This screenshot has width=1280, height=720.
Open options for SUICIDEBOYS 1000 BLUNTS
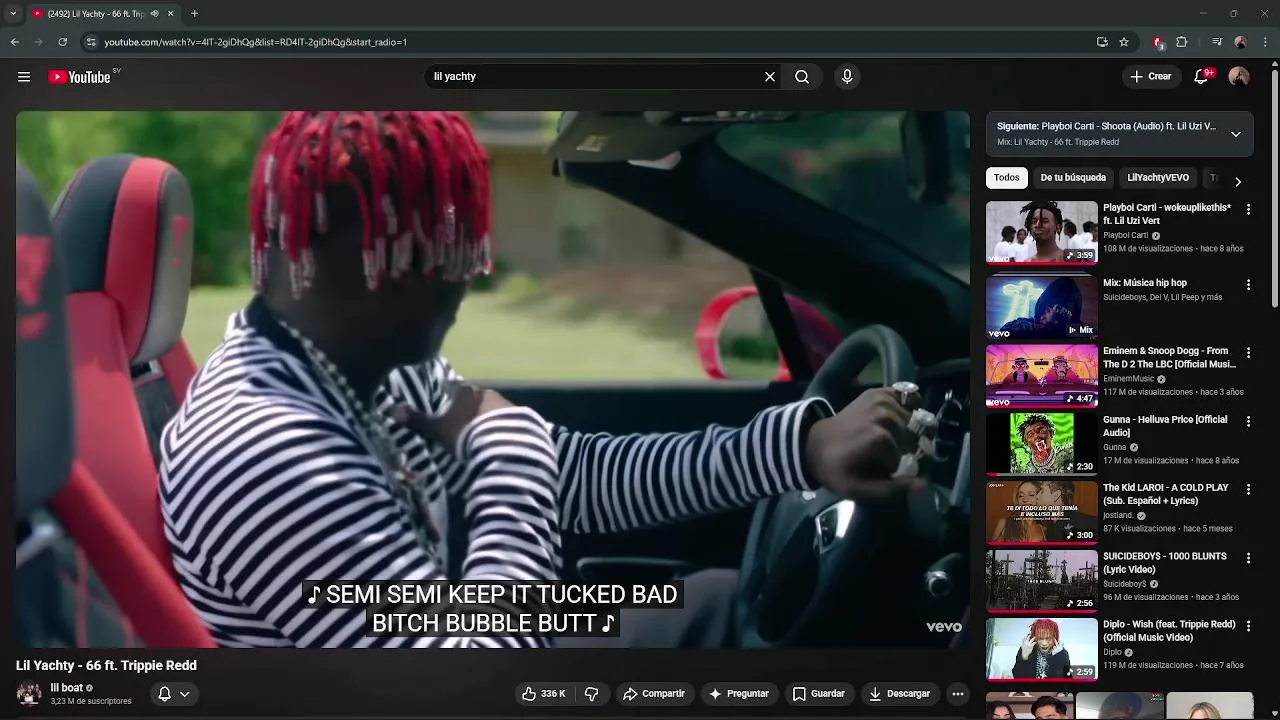1248,557
